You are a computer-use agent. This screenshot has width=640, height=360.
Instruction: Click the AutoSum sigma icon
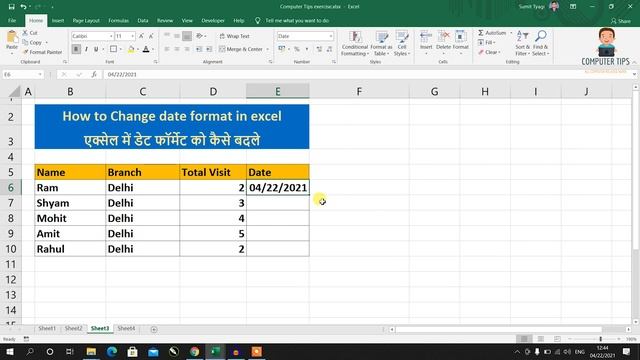[x=481, y=33]
